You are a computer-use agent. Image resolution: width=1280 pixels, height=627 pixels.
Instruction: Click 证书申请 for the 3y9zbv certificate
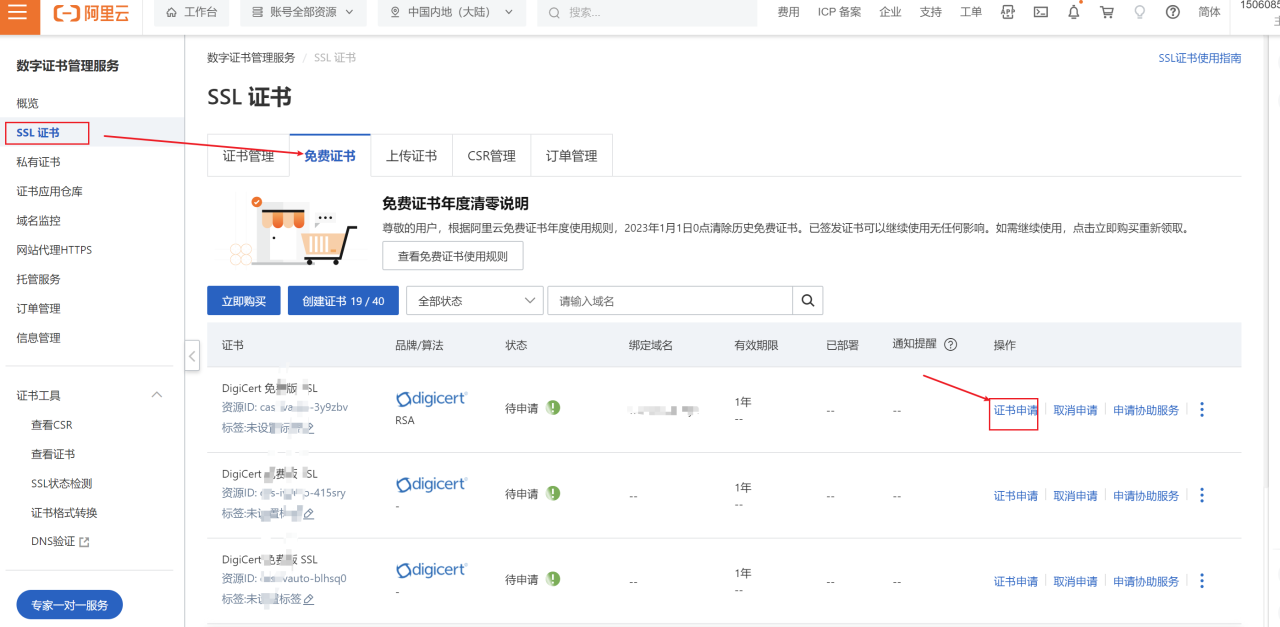1015,410
